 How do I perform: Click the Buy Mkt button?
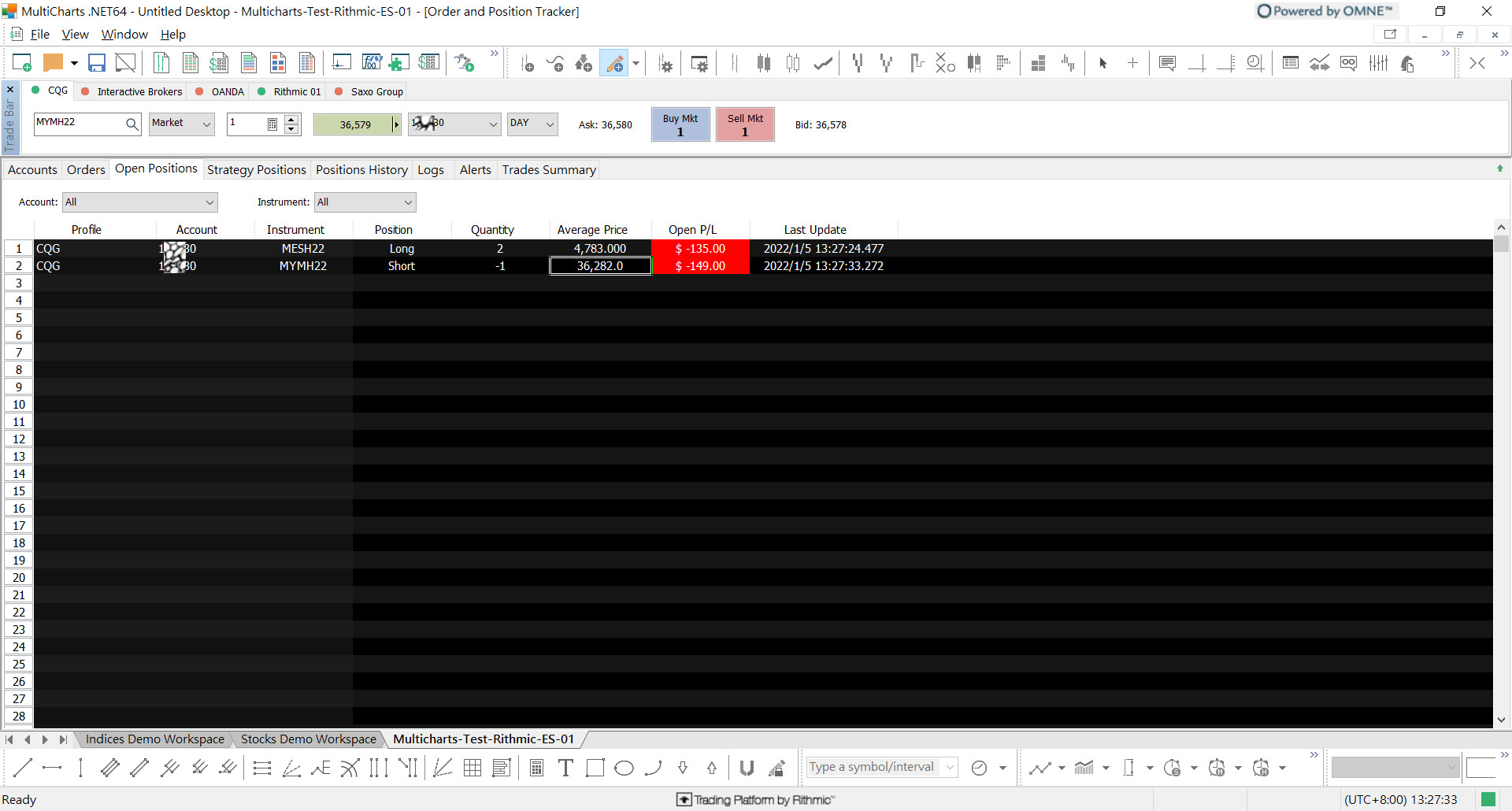click(680, 124)
